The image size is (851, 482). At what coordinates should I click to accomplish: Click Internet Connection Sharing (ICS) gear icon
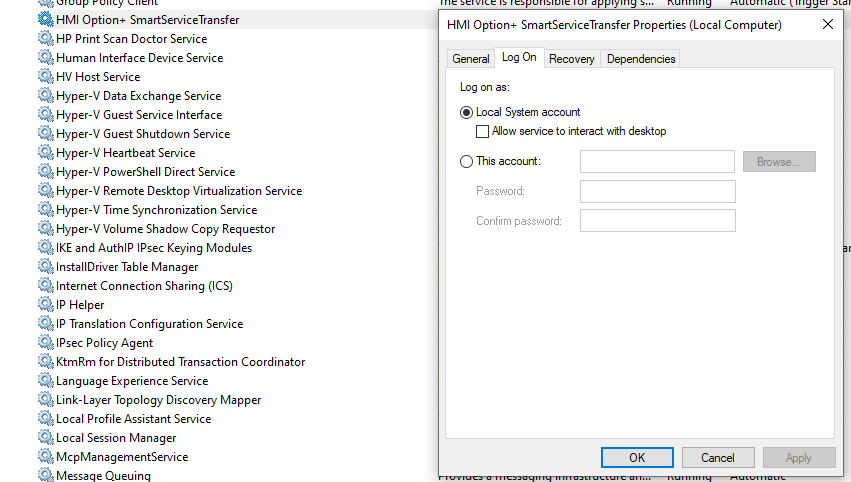[x=46, y=286]
